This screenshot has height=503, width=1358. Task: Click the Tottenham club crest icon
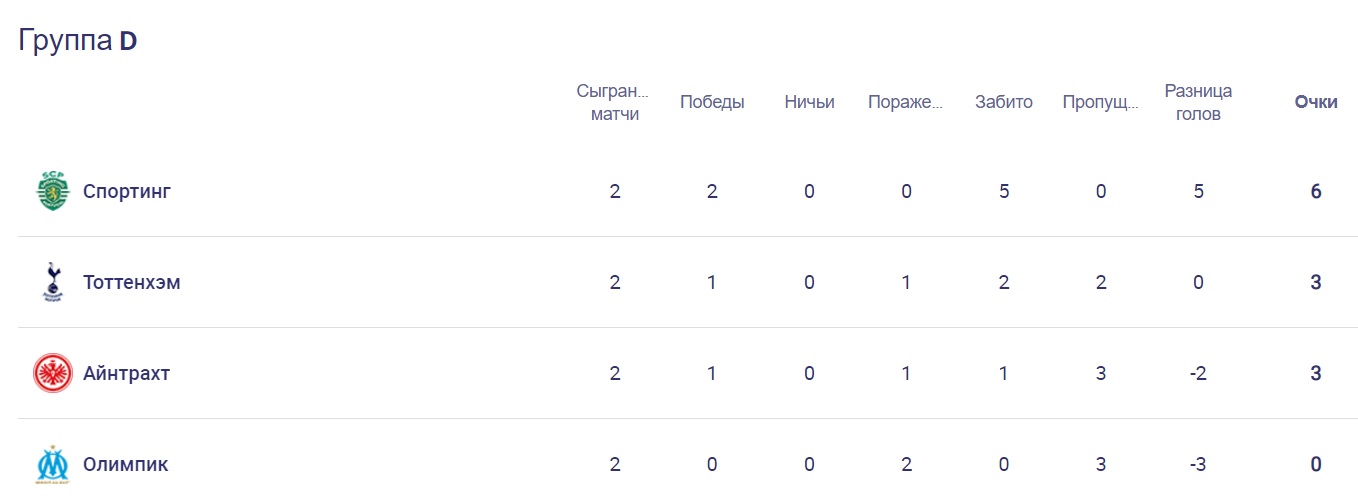[x=52, y=282]
